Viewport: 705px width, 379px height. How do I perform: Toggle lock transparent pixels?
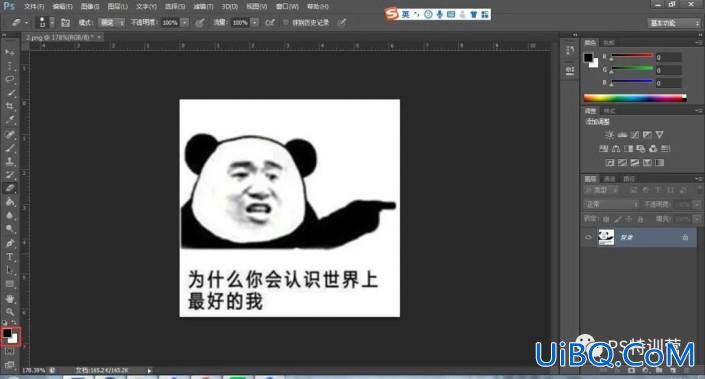click(x=606, y=219)
